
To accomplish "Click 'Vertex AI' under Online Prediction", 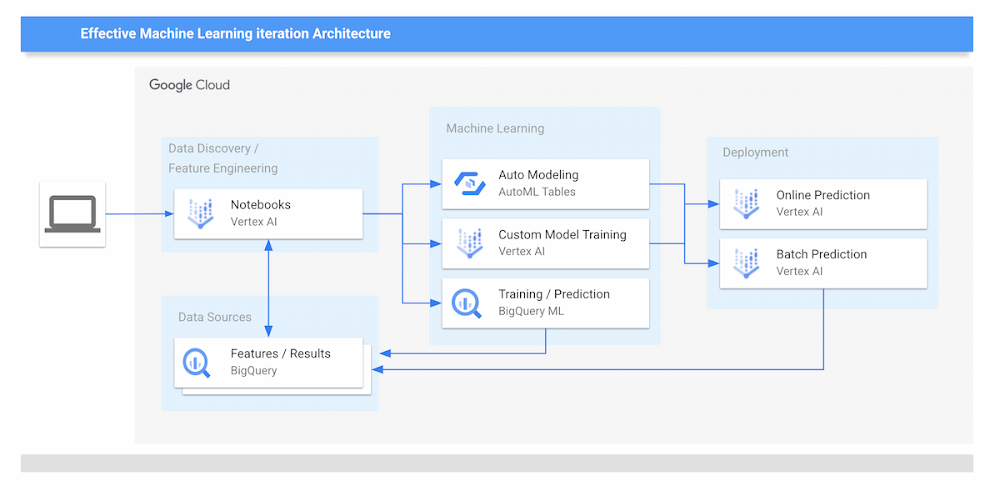I will [800, 212].
